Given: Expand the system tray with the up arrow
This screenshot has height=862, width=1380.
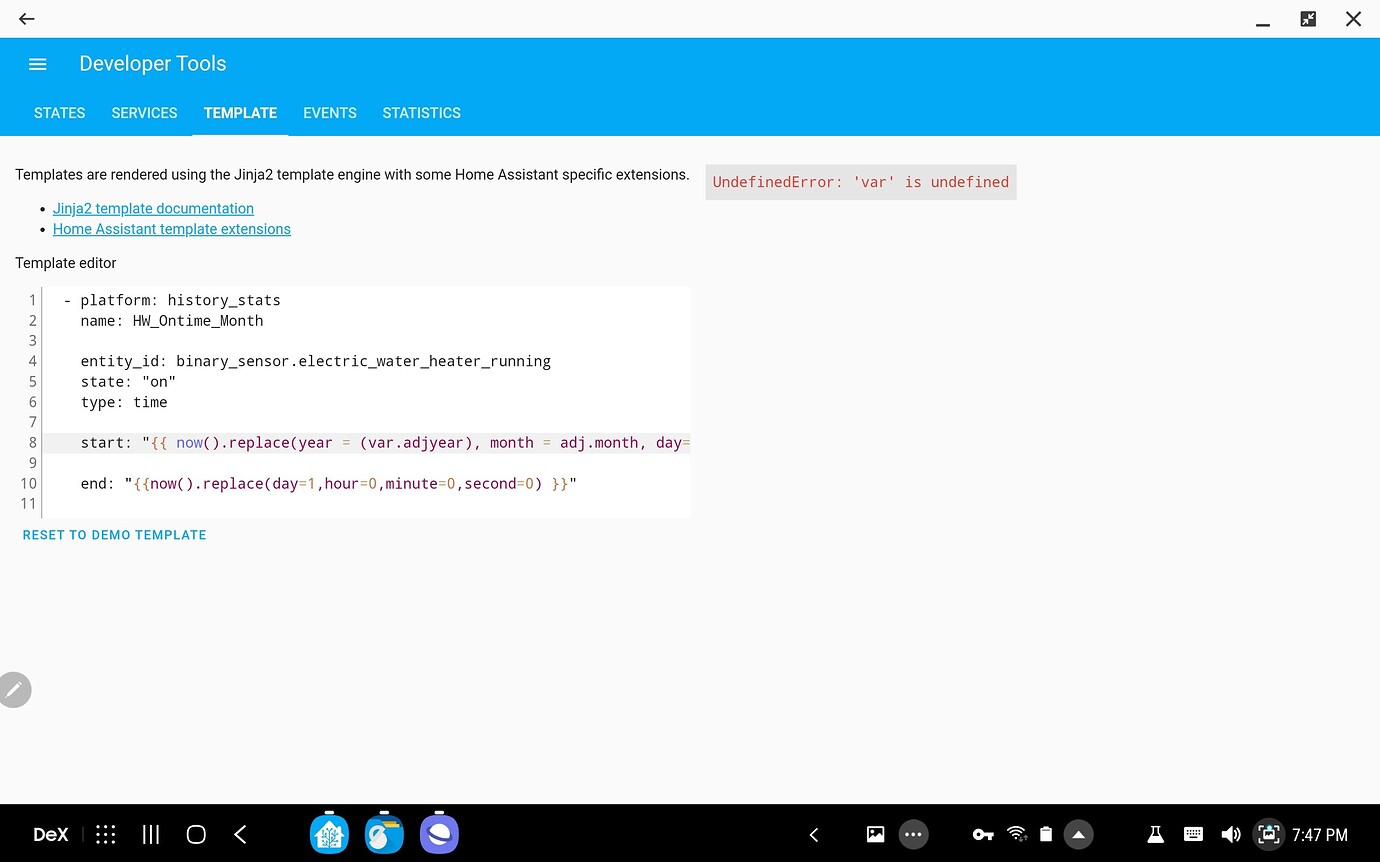Looking at the screenshot, I should pos(1078,834).
